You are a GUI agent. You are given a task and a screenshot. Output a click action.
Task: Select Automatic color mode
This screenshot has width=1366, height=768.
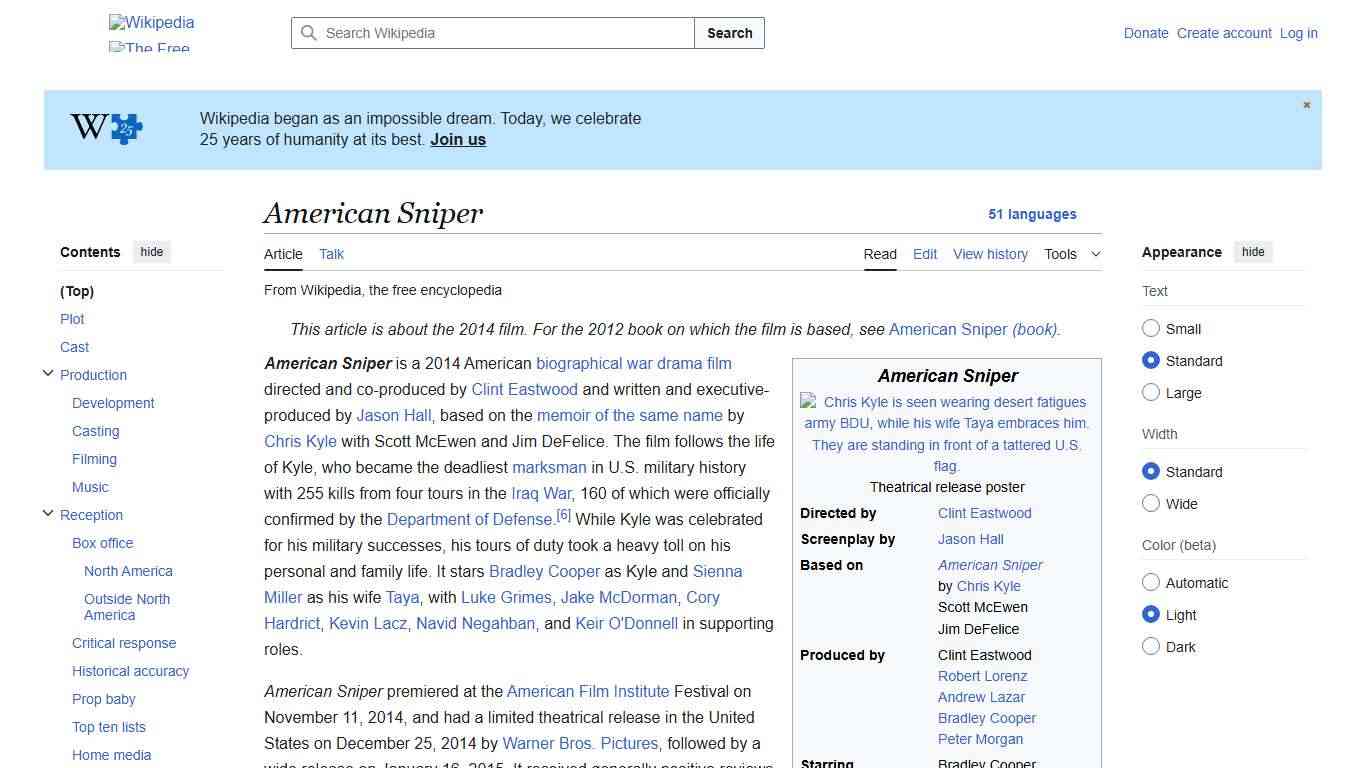[x=1151, y=583]
